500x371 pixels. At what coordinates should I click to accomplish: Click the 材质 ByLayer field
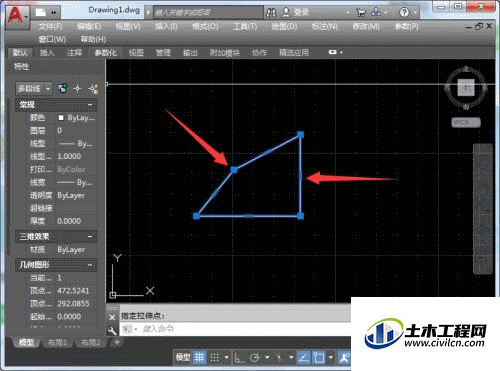[x=77, y=249]
